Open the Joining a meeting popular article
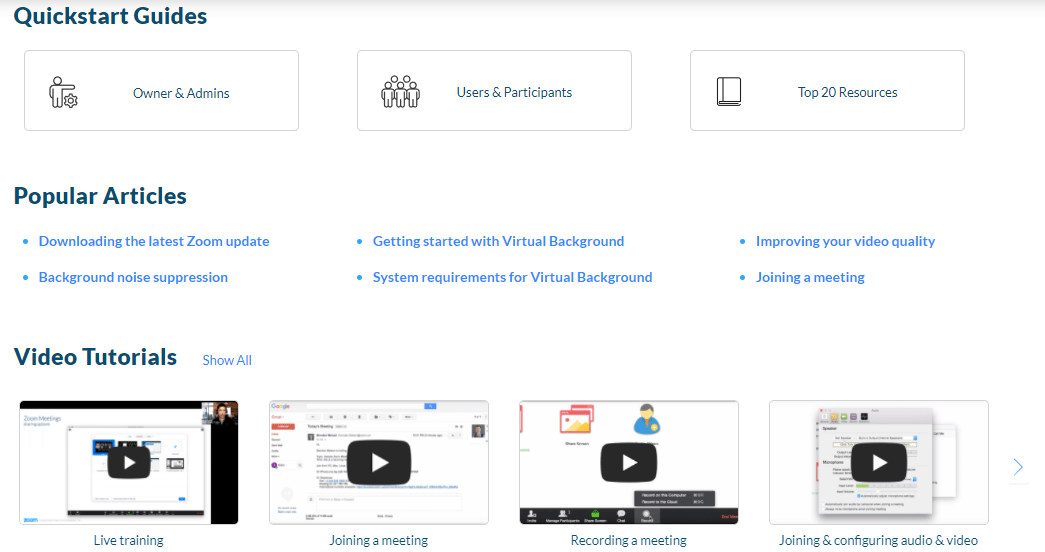The height and width of the screenshot is (552, 1045). coord(810,277)
